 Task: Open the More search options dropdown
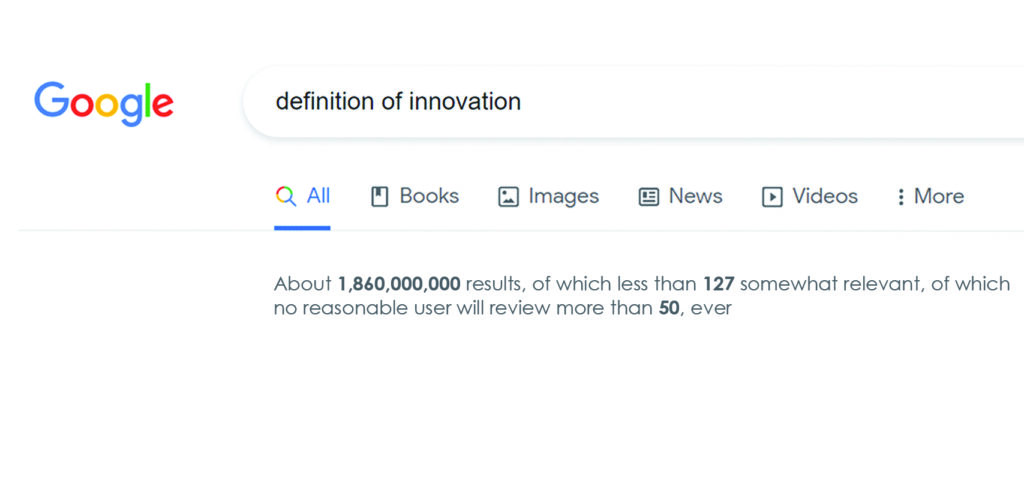(x=931, y=197)
